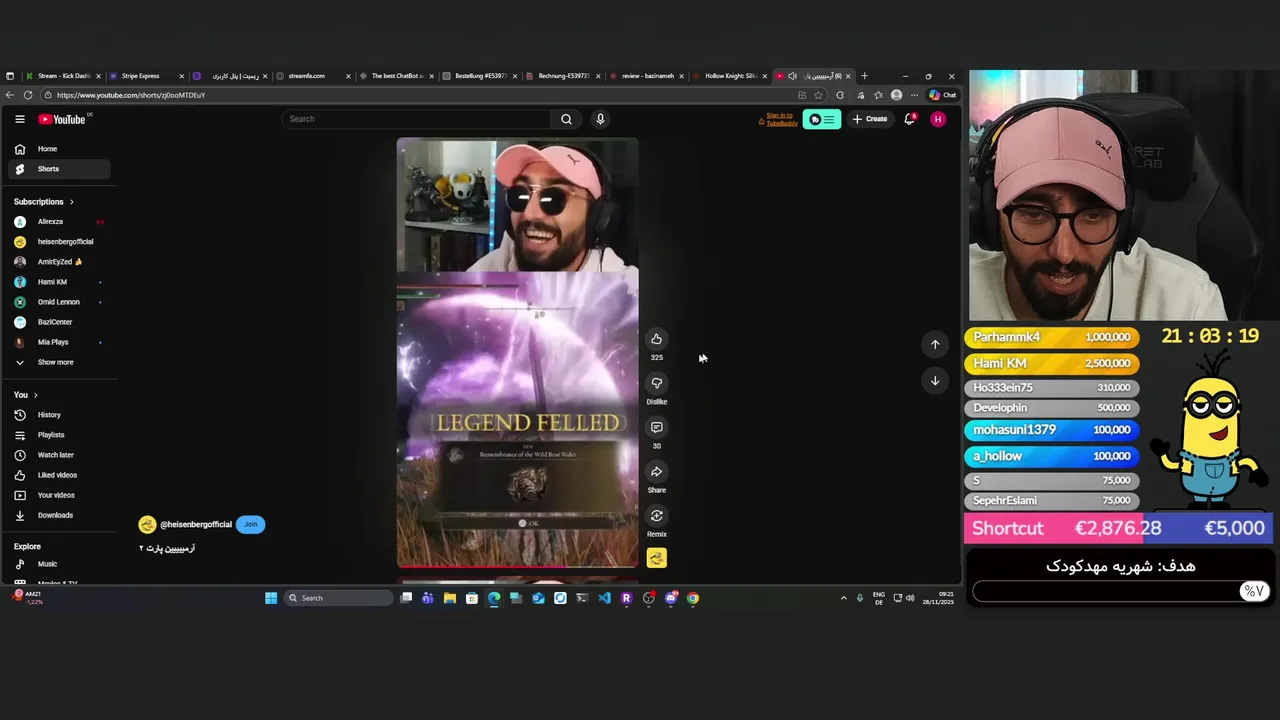The height and width of the screenshot is (720, 1280).
Task: Seek on the short's red progress bar
Action: click(x=517, y=567)
